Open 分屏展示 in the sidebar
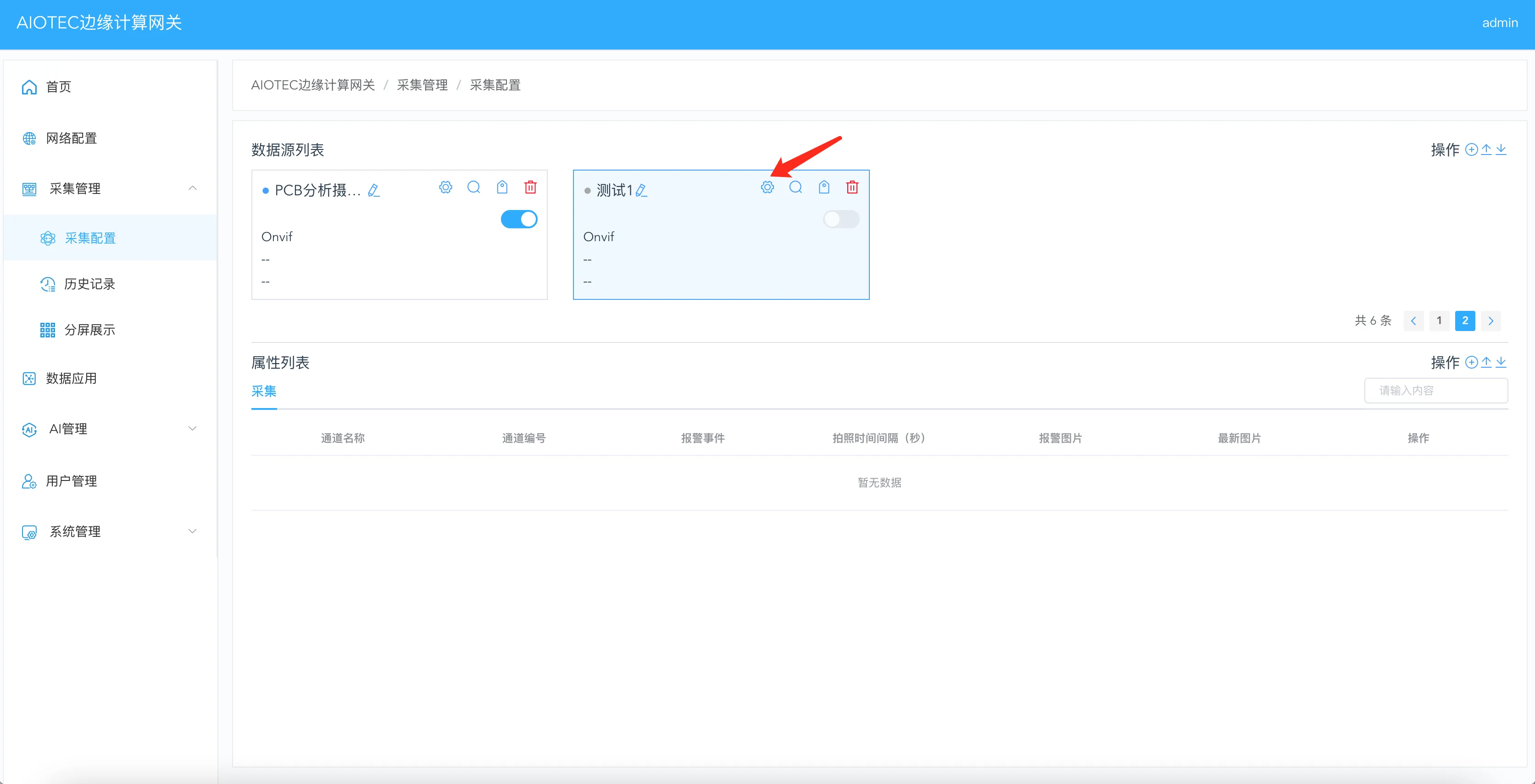The image size is (1535, 784). tap(89, 330)
